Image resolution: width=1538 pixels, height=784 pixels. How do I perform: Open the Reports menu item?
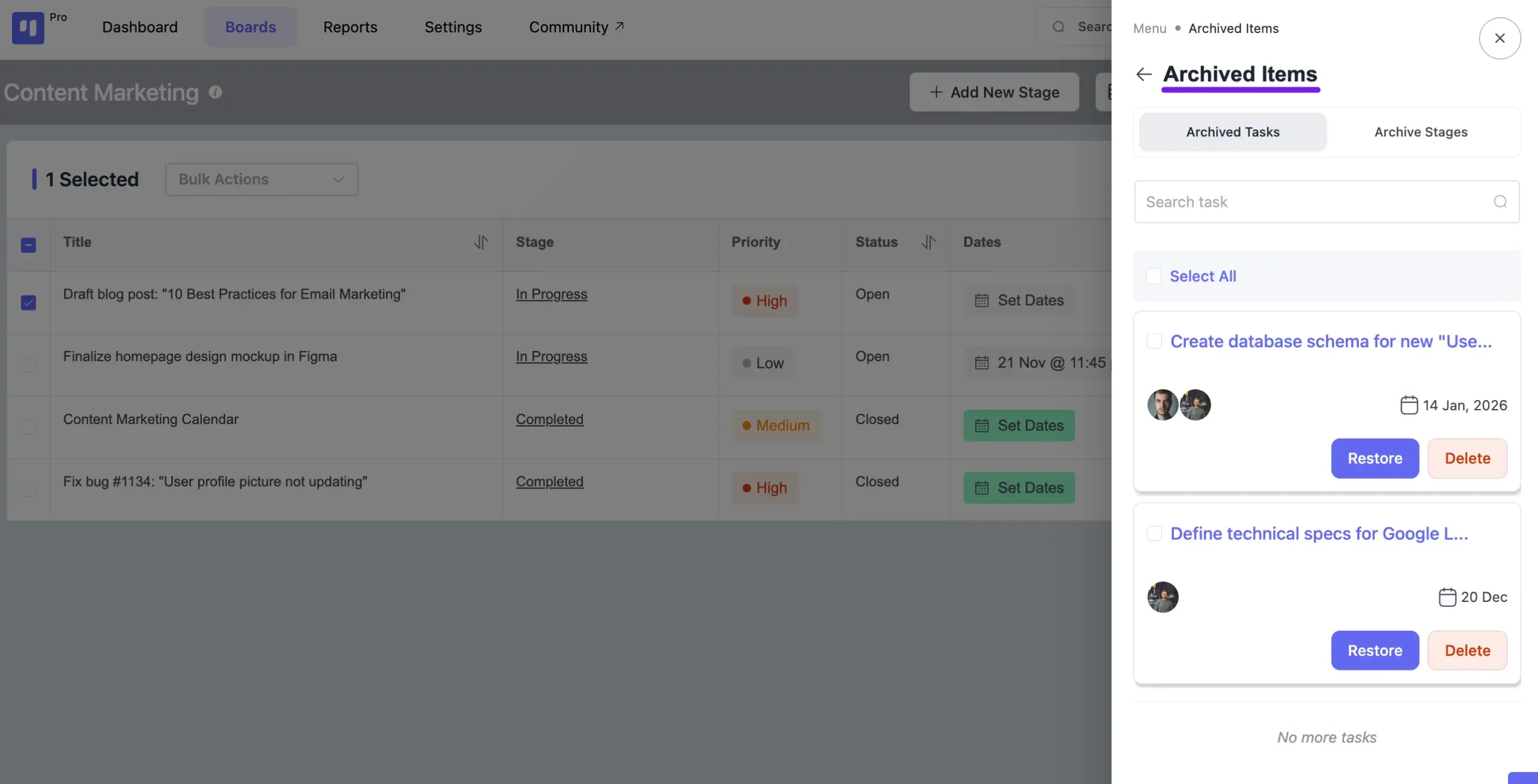[350, 27]
